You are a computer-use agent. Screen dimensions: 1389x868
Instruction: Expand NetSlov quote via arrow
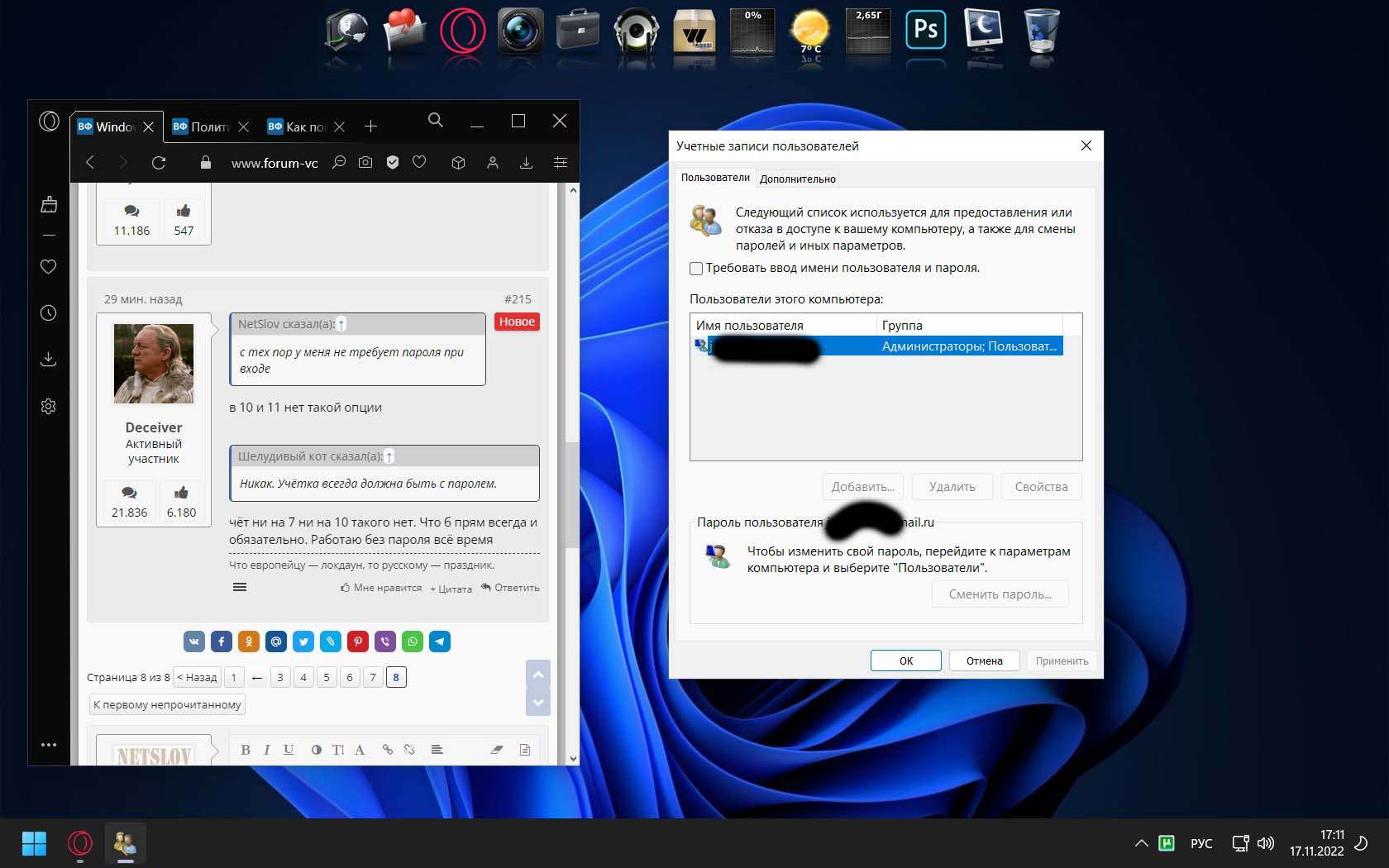(x=341, y=325)
